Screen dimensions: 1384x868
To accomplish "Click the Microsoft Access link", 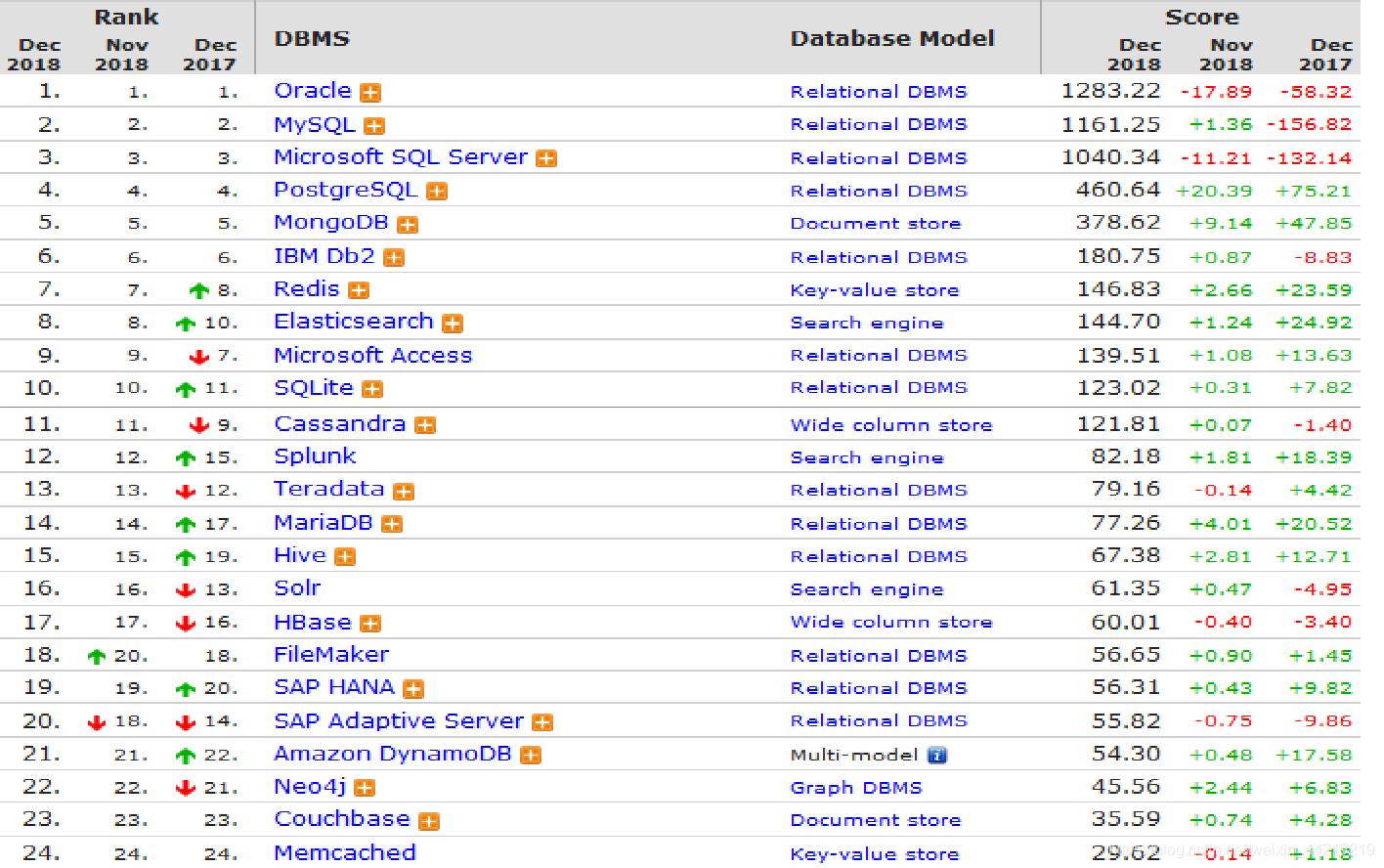I will coord(373,355).
